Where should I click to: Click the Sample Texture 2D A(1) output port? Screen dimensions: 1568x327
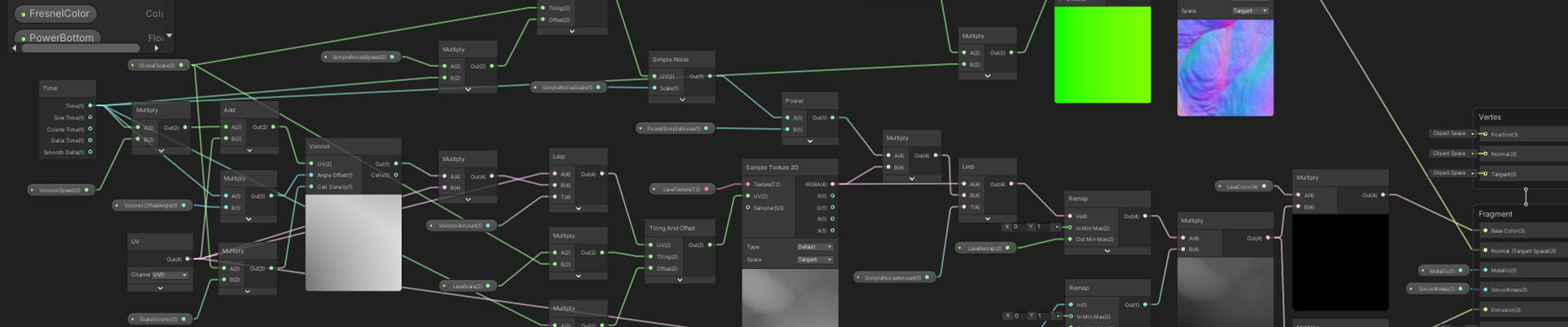pos(832,231)
